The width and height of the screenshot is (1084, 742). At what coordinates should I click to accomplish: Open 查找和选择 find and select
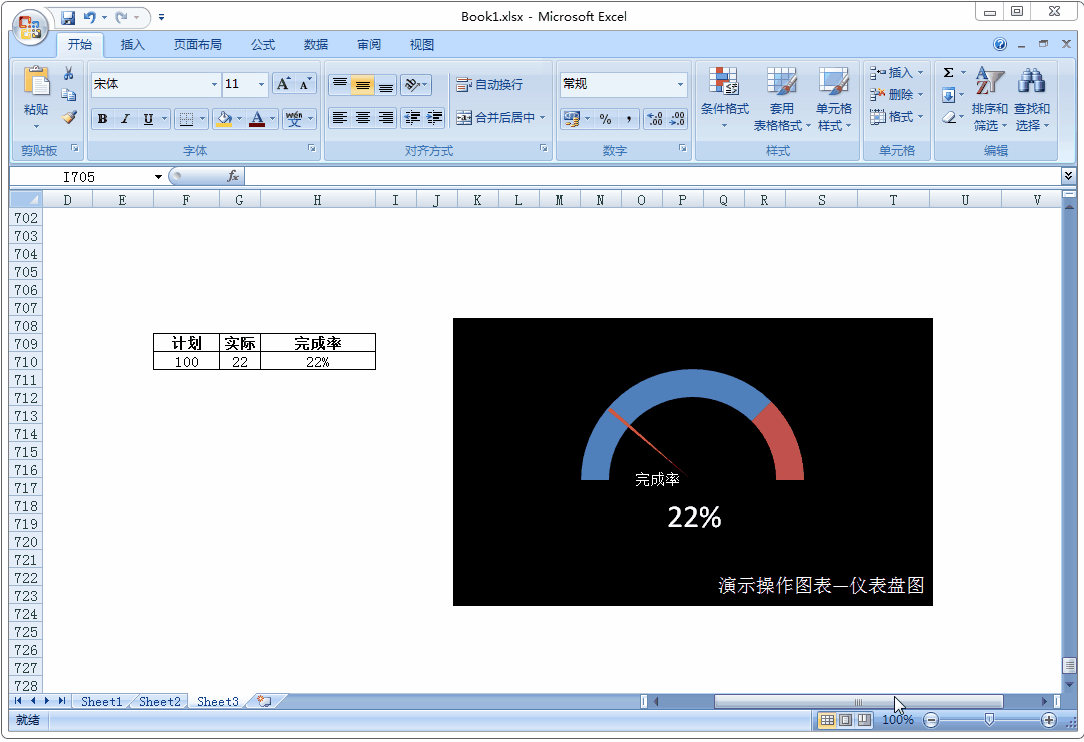point(1031,99)
